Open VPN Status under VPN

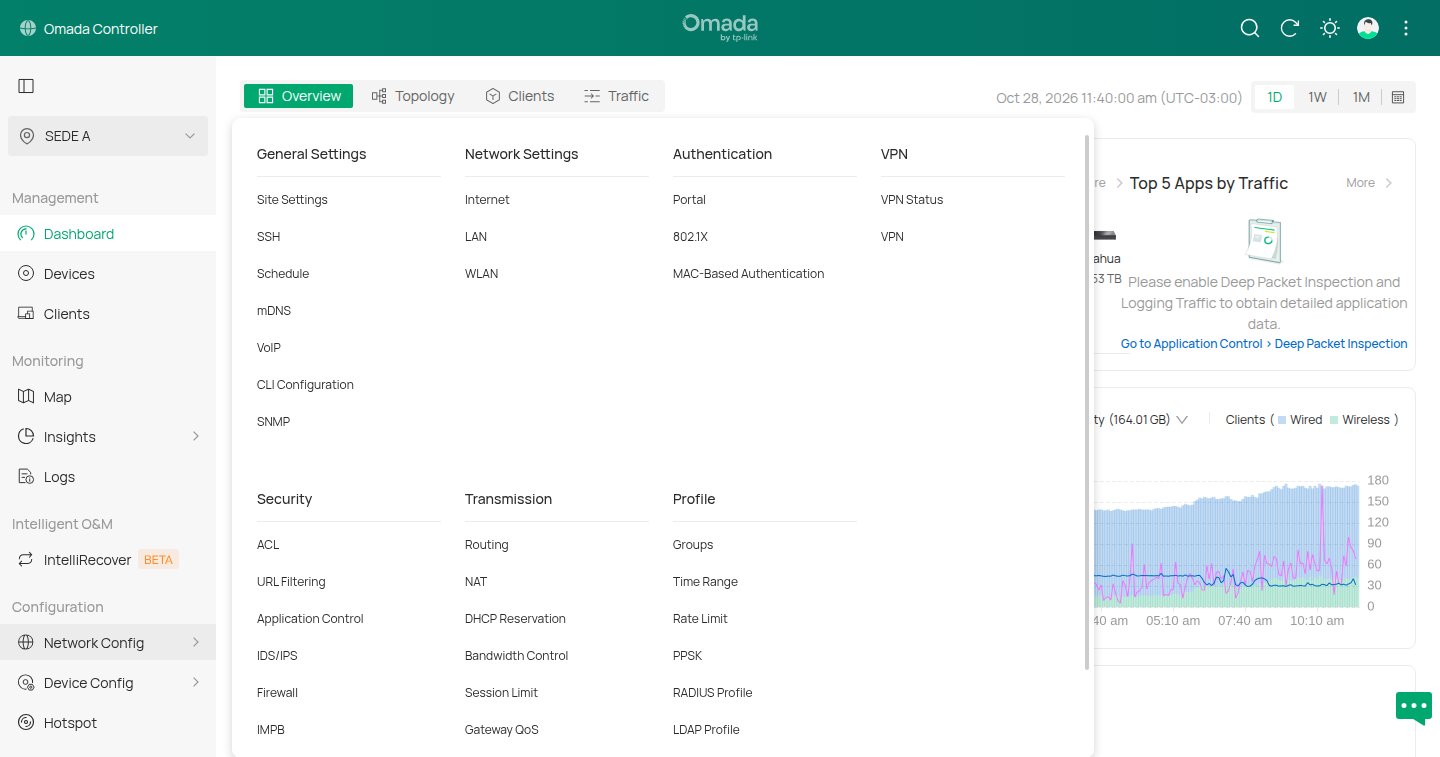(912, 200)
